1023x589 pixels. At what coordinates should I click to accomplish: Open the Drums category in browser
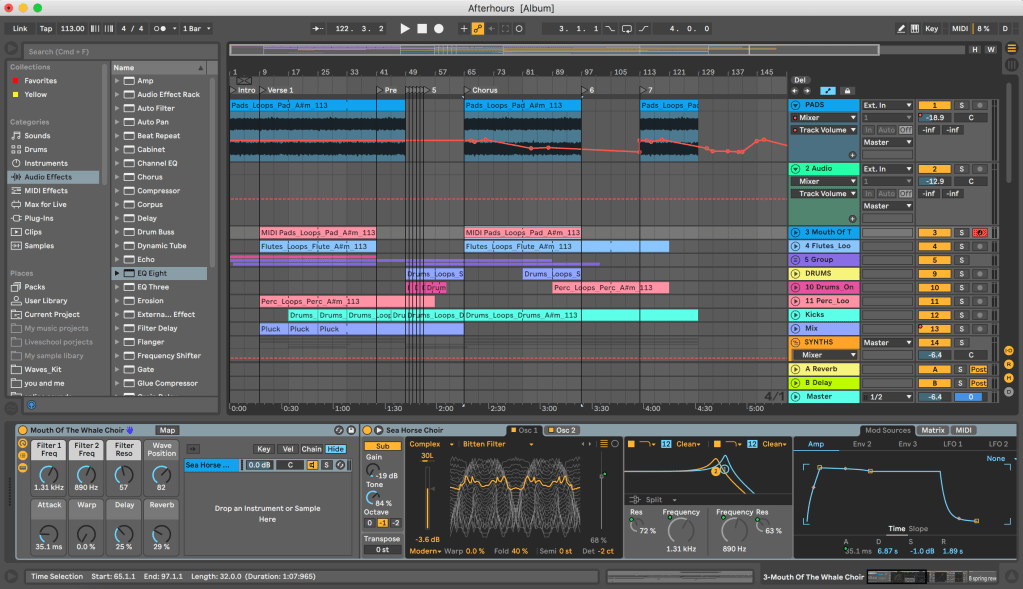[x=36, y=150]
